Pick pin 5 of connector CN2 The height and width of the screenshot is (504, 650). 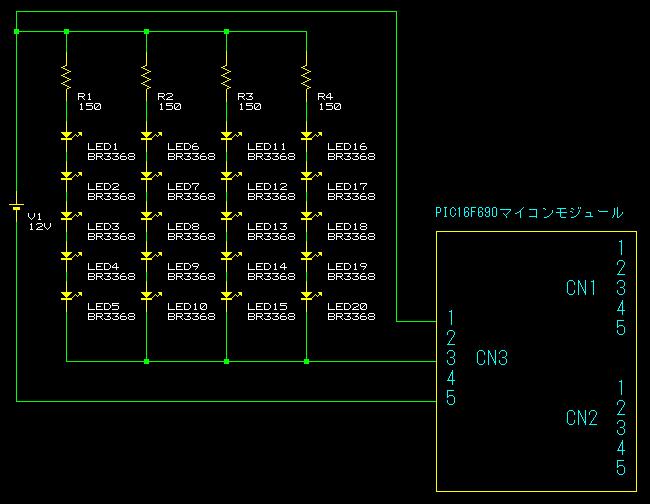pos(621,468)
